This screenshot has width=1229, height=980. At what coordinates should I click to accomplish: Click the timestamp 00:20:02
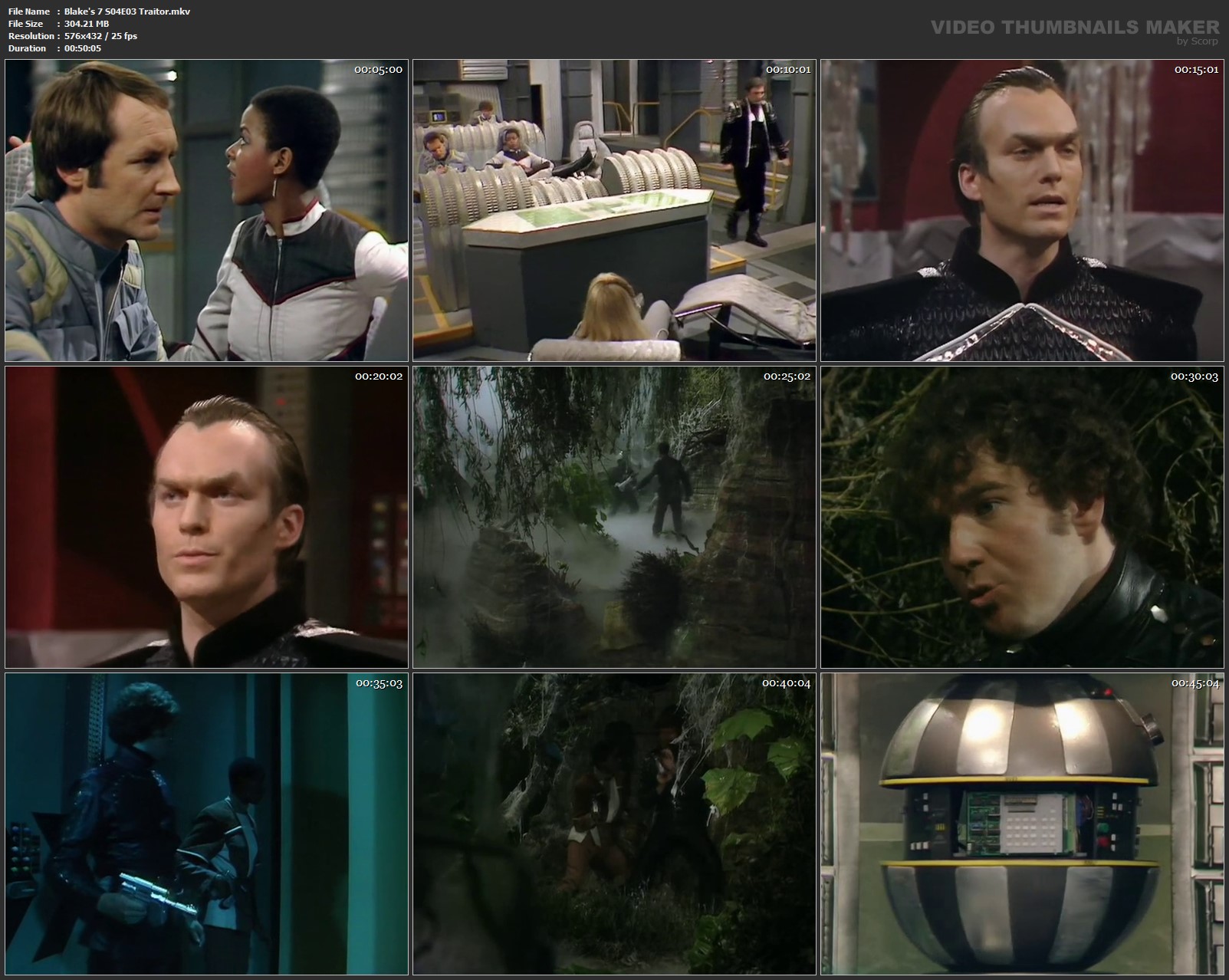click(378, 377)
